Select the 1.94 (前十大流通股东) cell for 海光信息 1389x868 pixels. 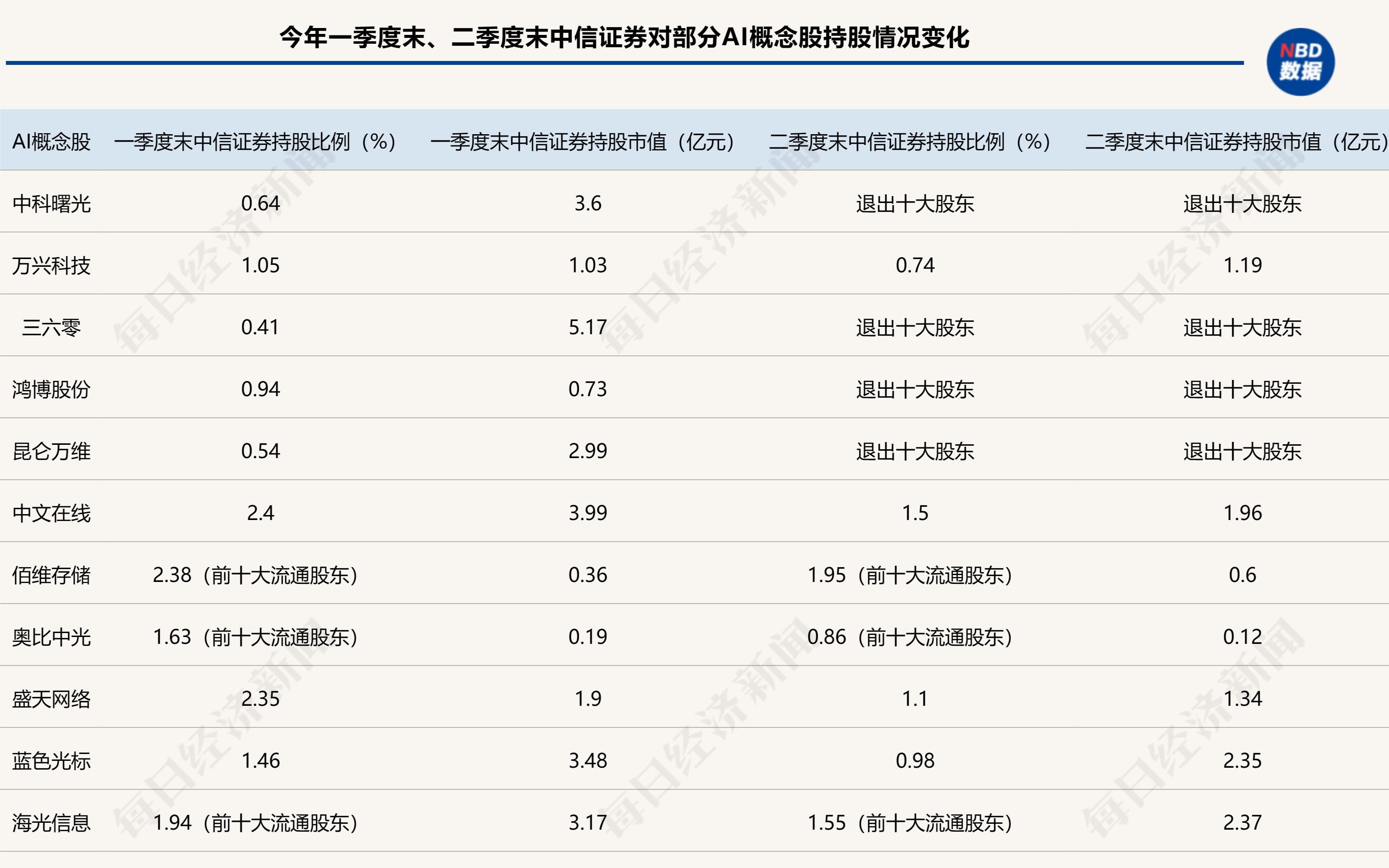[x=256, y=823]
